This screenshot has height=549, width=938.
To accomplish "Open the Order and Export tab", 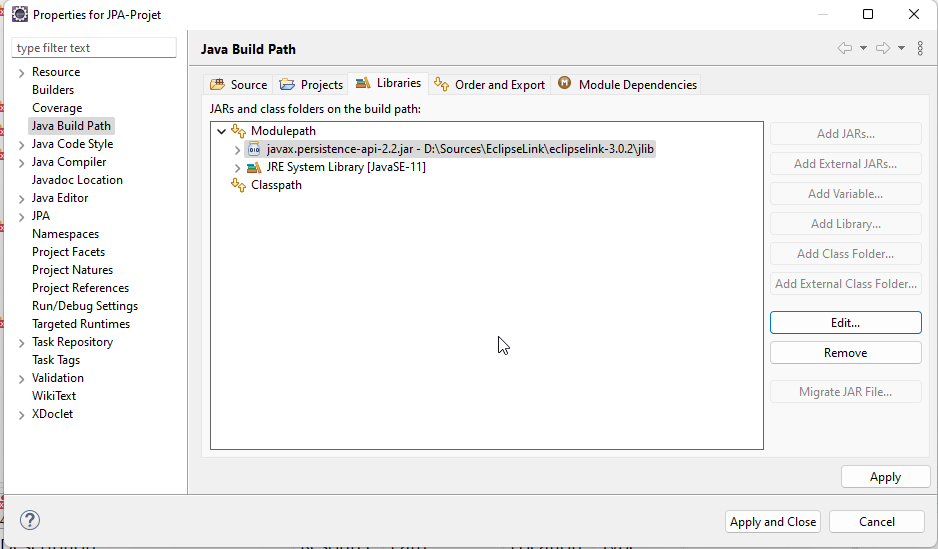I will [x=489, y=85].
